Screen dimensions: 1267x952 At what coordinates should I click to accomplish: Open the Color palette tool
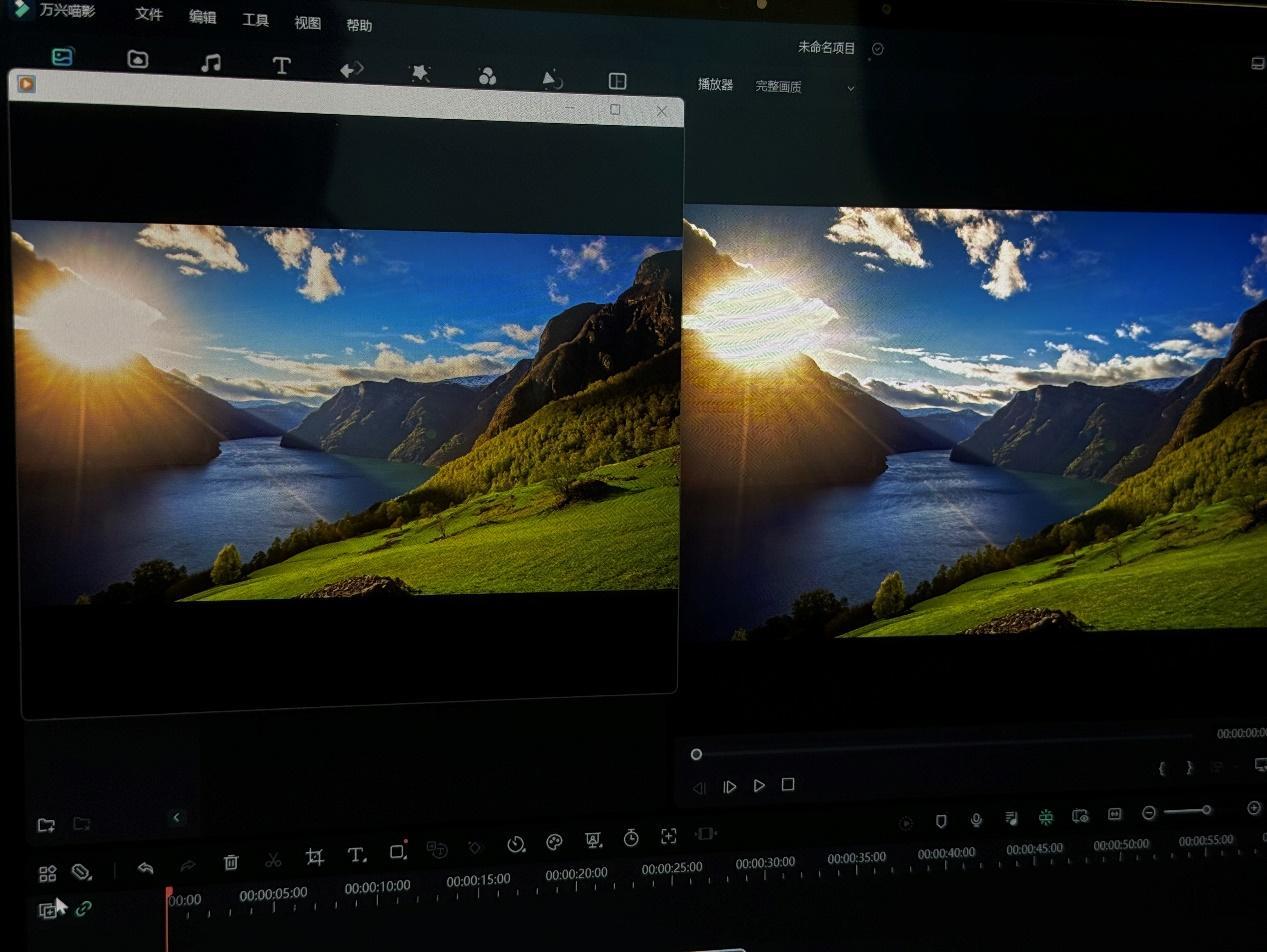pyautogui.click(x=554, y=842)
